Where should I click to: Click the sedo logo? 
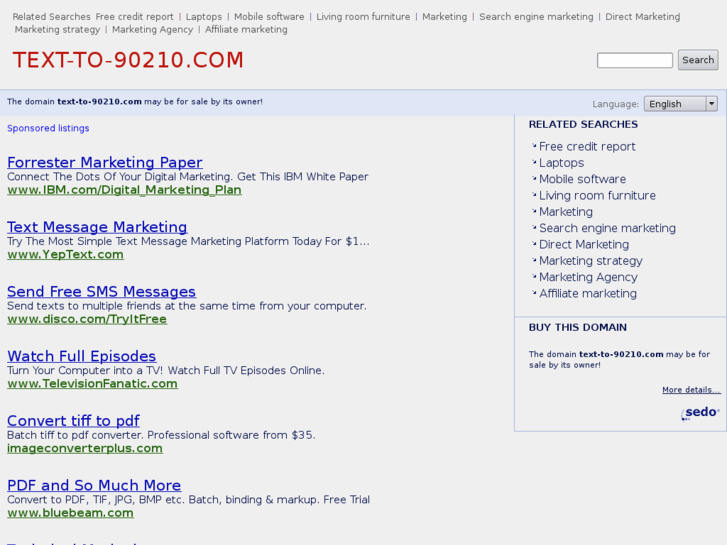(x=700, y=412)
